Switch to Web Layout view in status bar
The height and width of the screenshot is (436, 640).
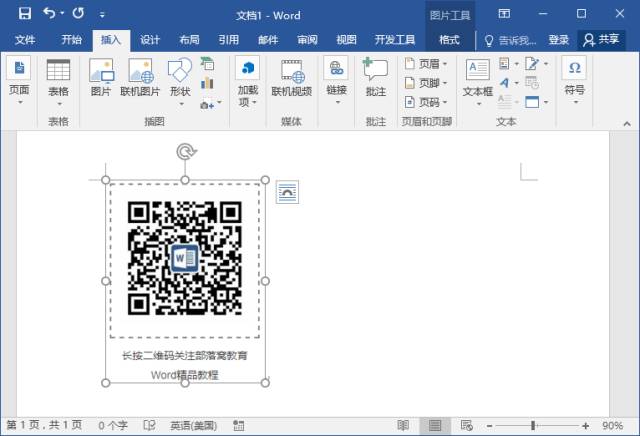coord(465,425)
